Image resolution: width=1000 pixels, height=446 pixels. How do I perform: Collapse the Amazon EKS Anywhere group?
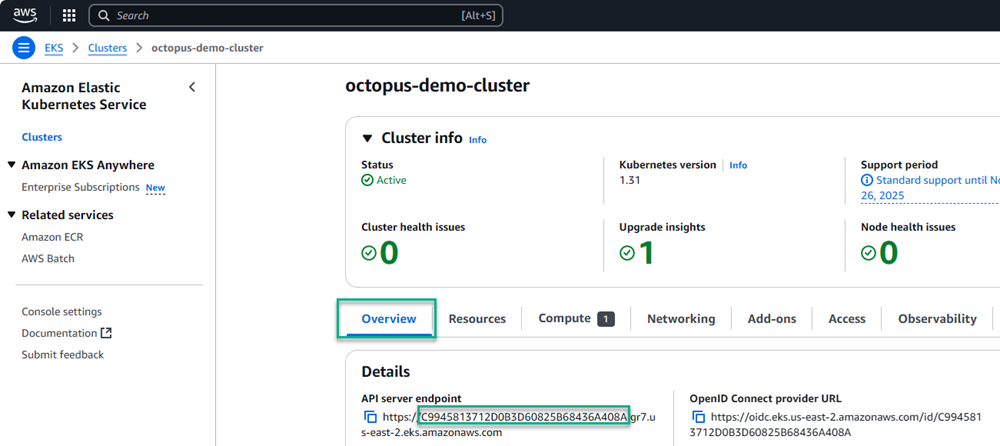(x=11, y=165)
